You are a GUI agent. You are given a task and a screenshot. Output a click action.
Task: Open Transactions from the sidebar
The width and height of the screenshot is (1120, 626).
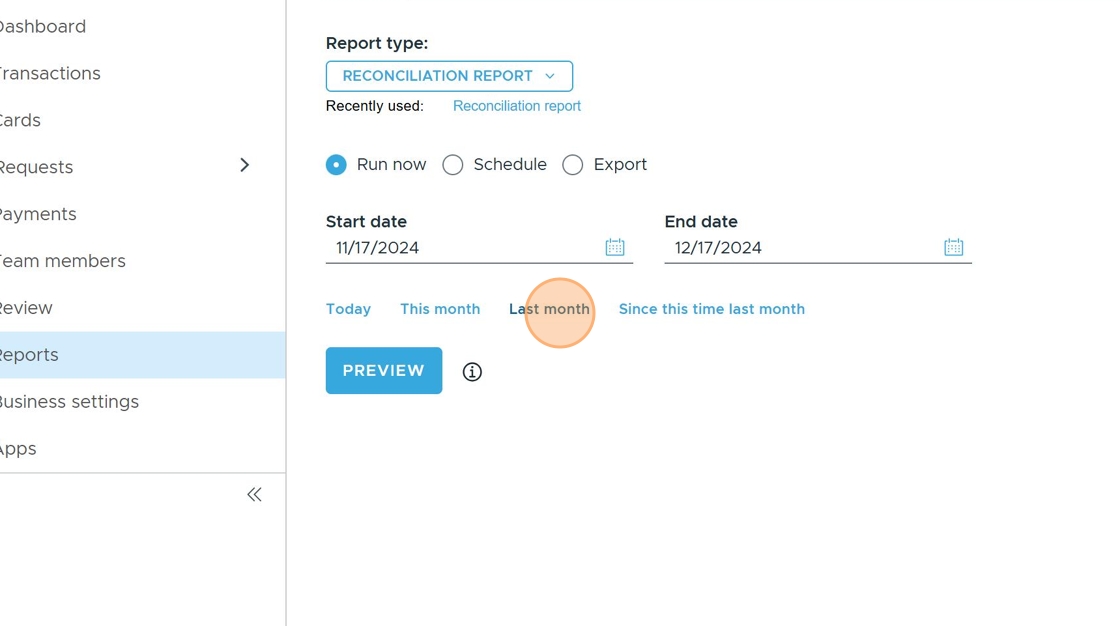(50, 74)
